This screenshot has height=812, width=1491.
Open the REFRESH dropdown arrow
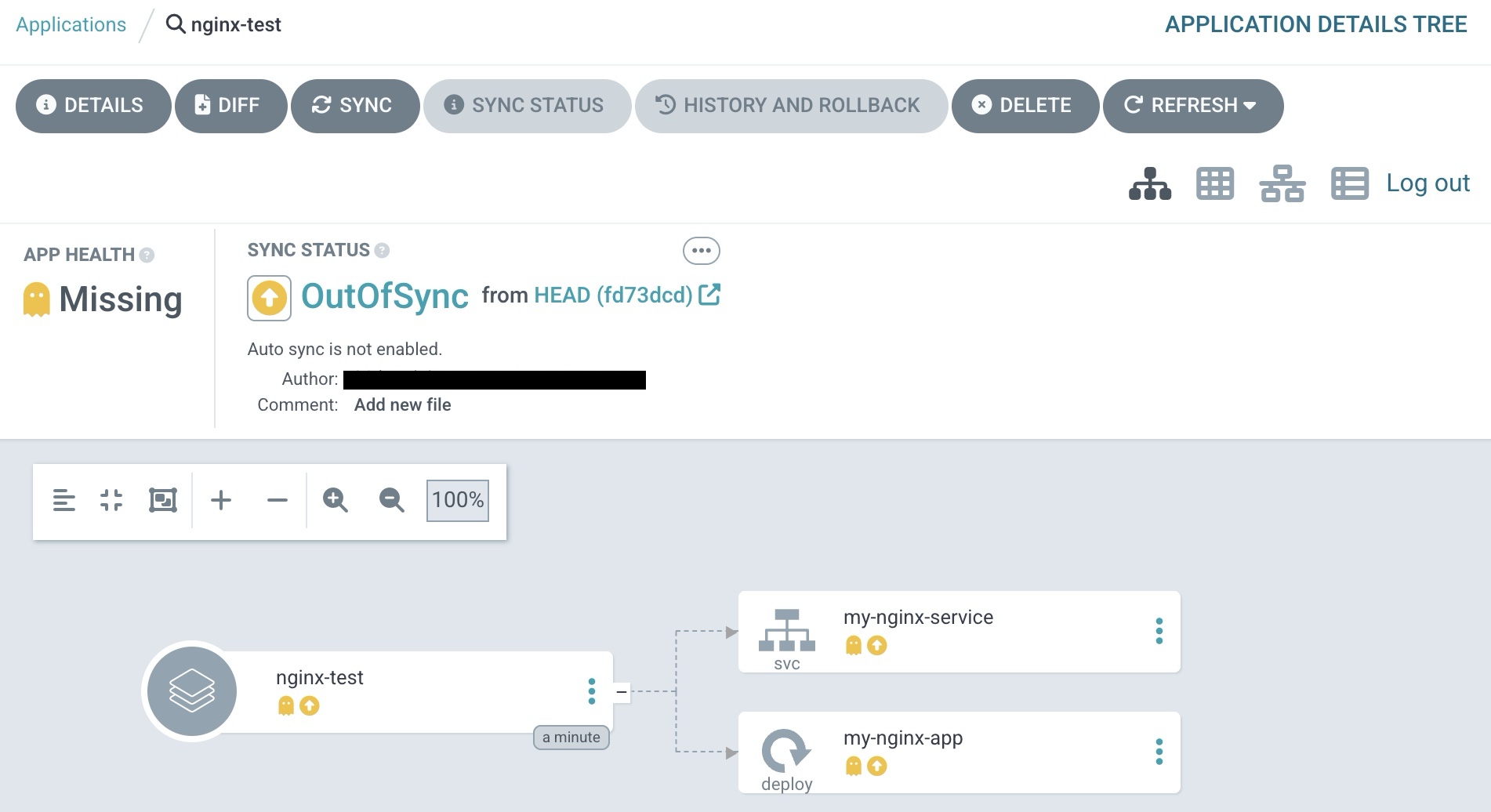point(1250,106)
